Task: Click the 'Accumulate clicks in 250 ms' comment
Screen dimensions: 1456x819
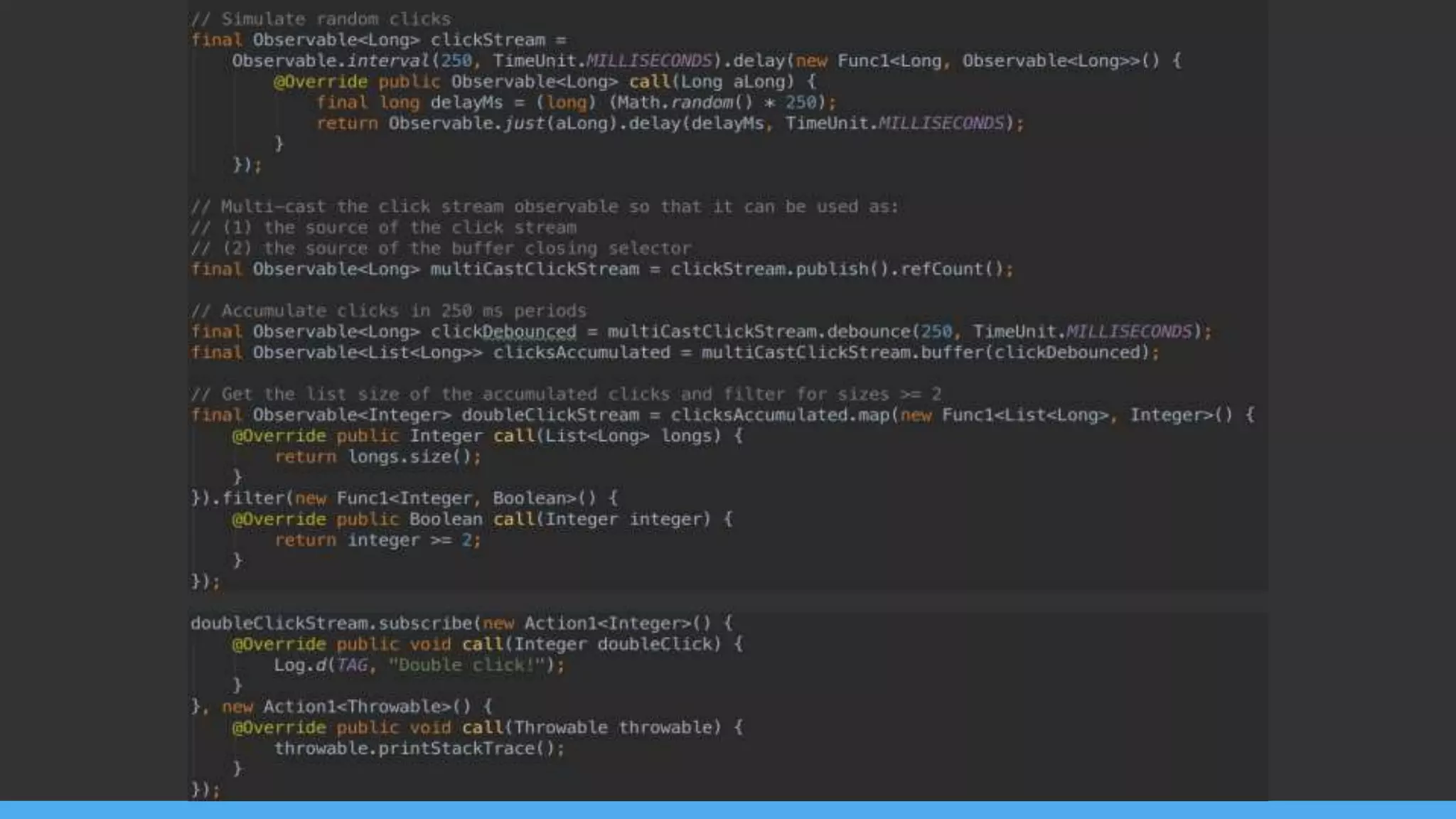Action: [x=388, y=311]
